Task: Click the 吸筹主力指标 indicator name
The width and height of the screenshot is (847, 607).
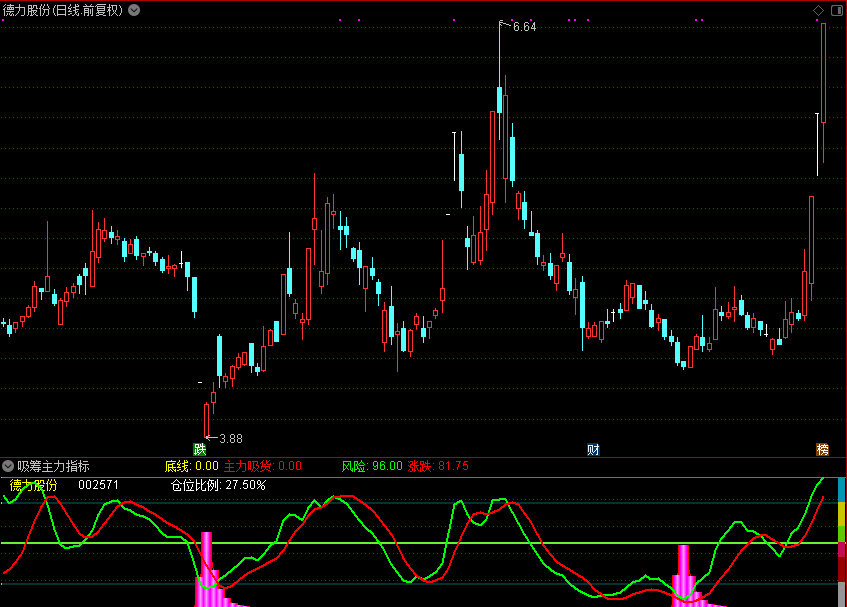Action: coord(53,466)
